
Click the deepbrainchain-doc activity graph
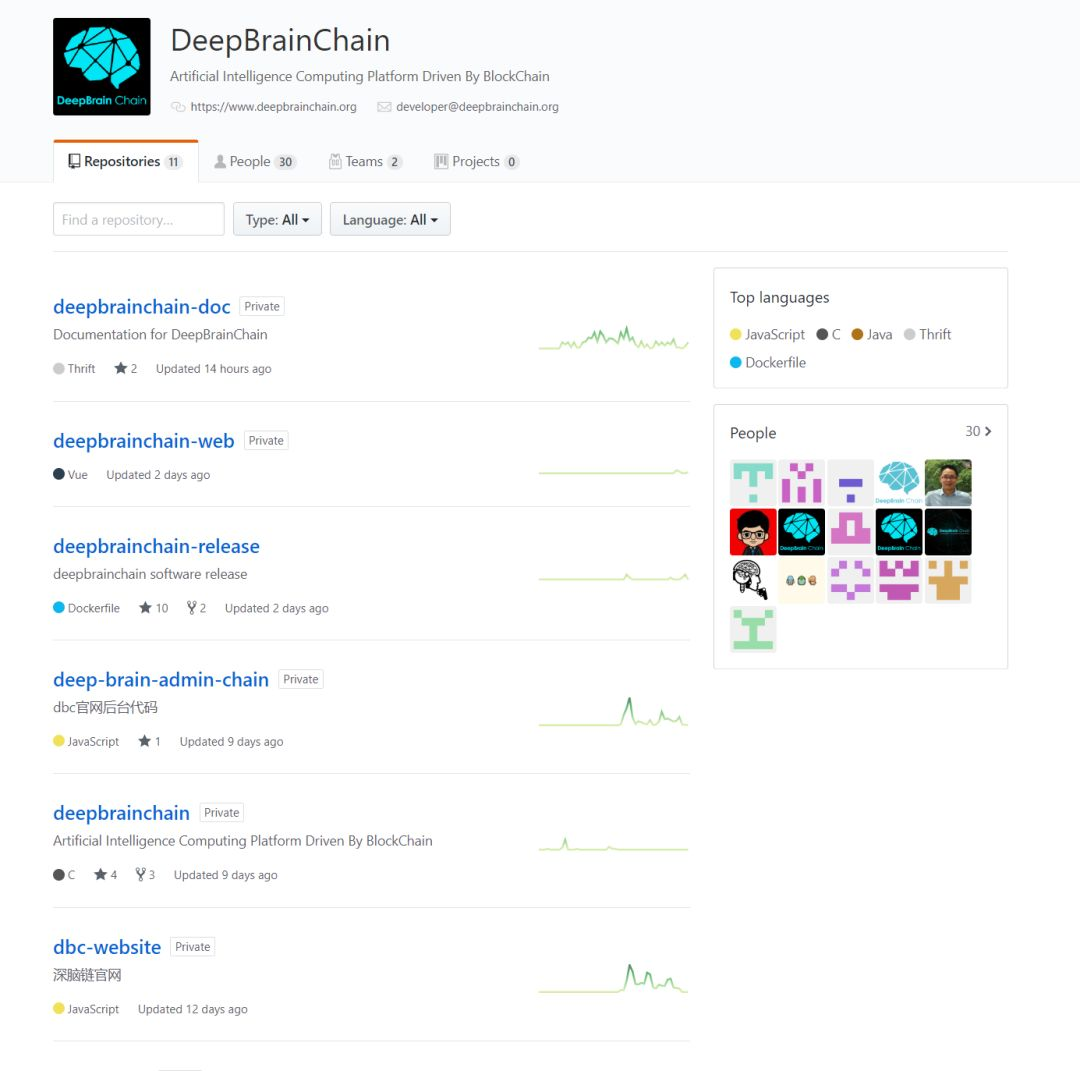(x=613, y=338)
